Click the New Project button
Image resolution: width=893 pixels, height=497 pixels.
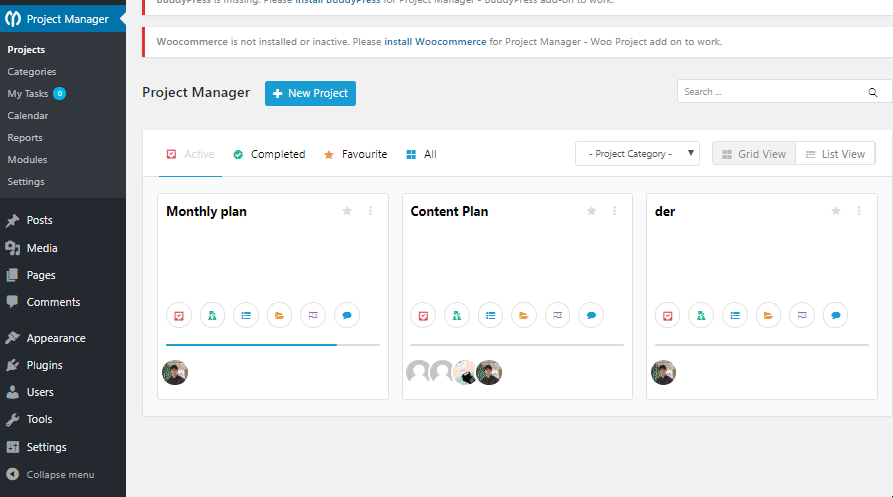click(x=310, y=93)
